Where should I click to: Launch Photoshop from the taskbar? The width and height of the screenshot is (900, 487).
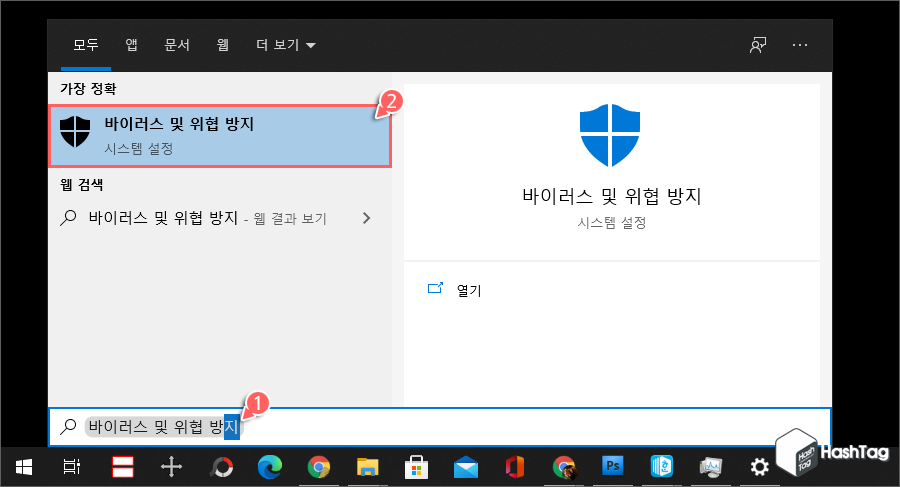tap(613, 466)
